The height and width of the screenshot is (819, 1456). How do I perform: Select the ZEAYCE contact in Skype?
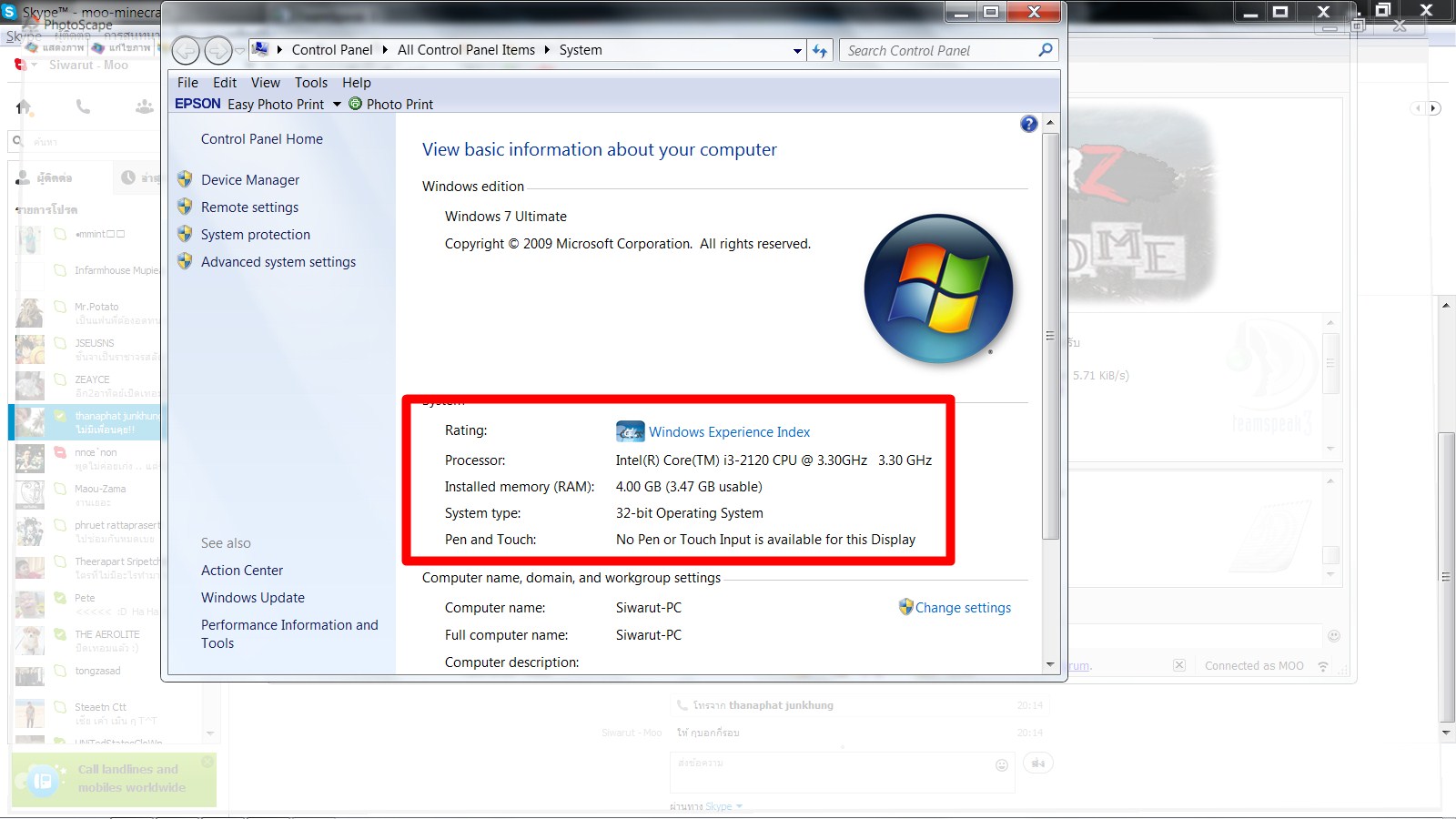pos(87,386)
